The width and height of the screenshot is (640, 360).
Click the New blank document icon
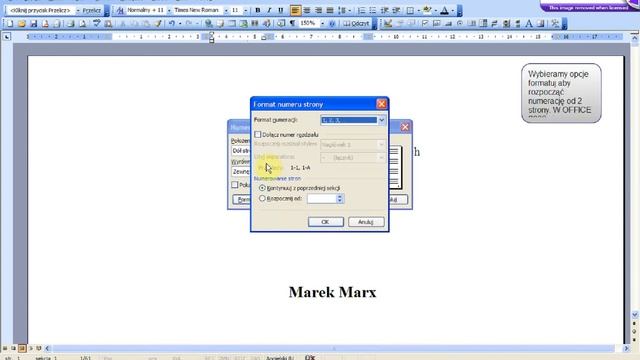tap(10, 24)
